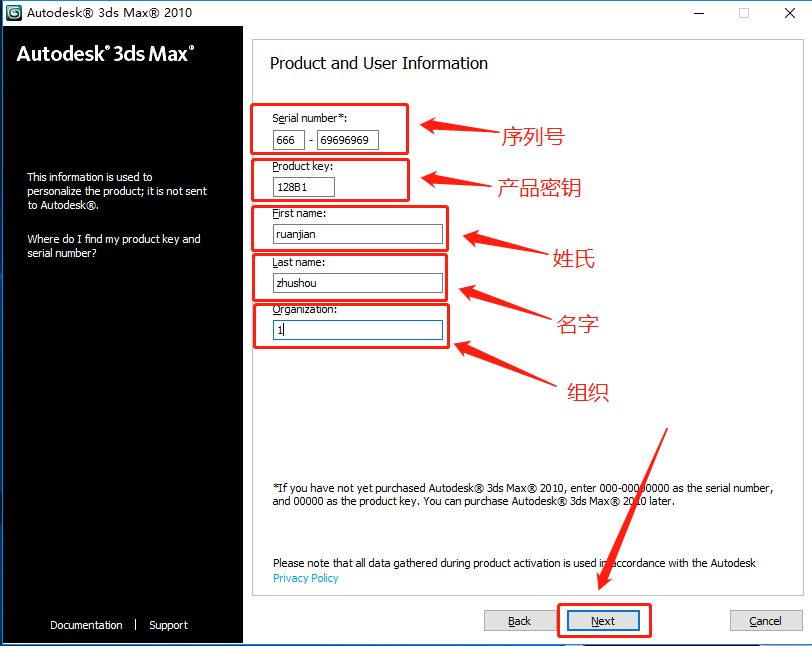Click the 'Organization:' label

coord(304,309)
